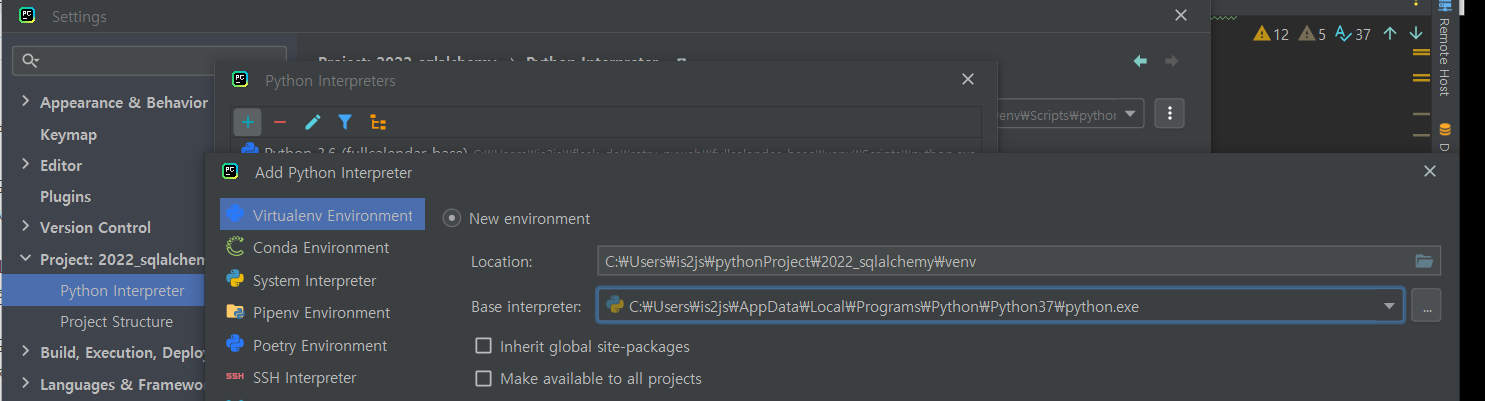
Task: Browse base interpreter with the ellipsis button
Action: (x=1426, y=307)
